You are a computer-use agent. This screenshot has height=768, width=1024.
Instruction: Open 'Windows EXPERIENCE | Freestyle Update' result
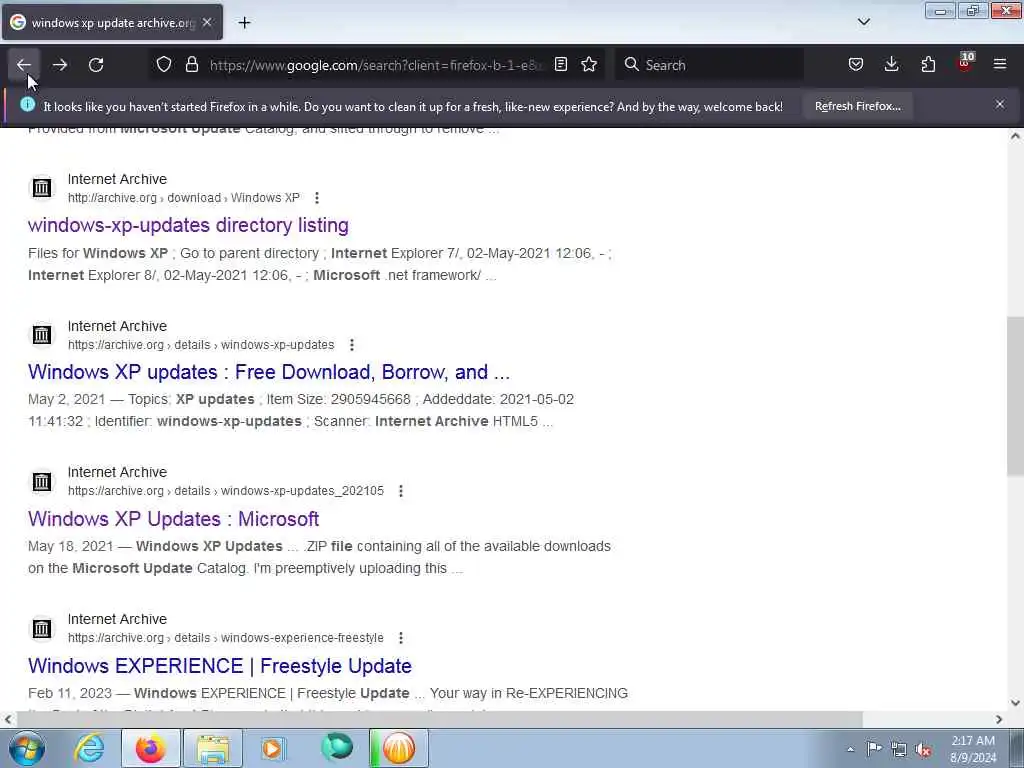point(219,666)
